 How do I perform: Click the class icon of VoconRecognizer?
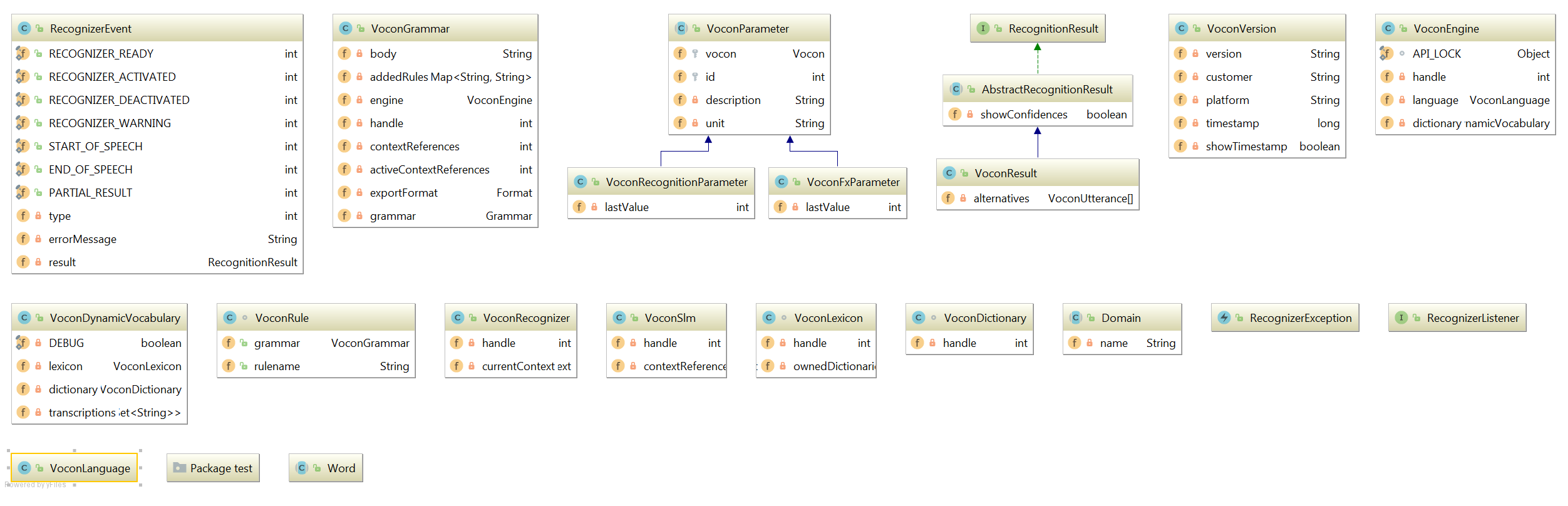click(458, 318)
